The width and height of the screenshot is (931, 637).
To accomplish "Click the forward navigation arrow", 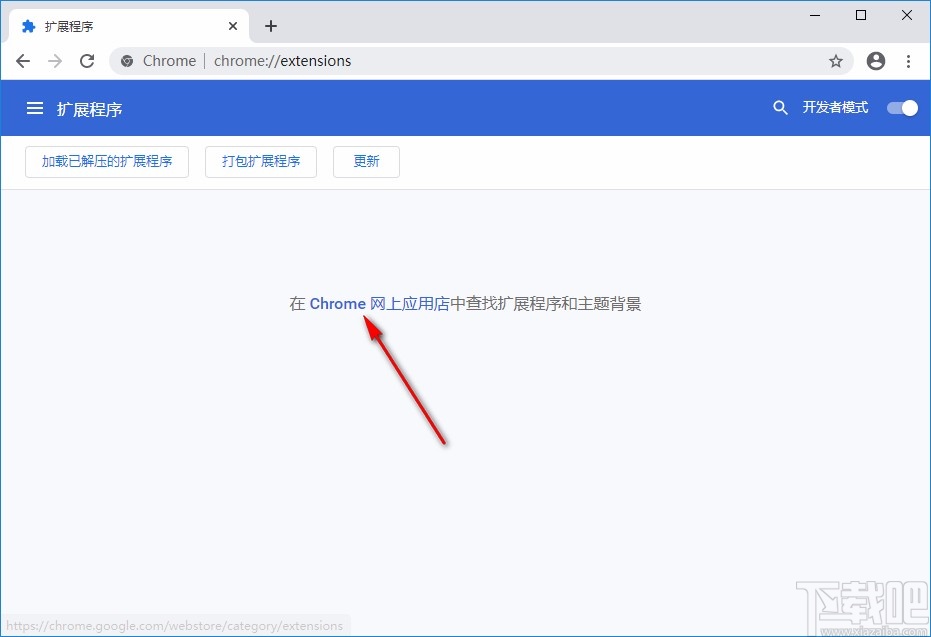I will coord(55,61).
